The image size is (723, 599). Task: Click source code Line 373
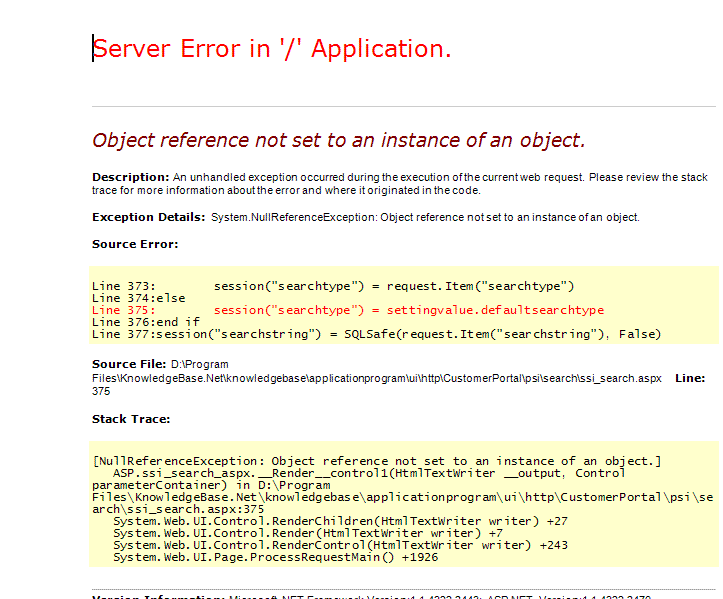click(x=332, y=286)
